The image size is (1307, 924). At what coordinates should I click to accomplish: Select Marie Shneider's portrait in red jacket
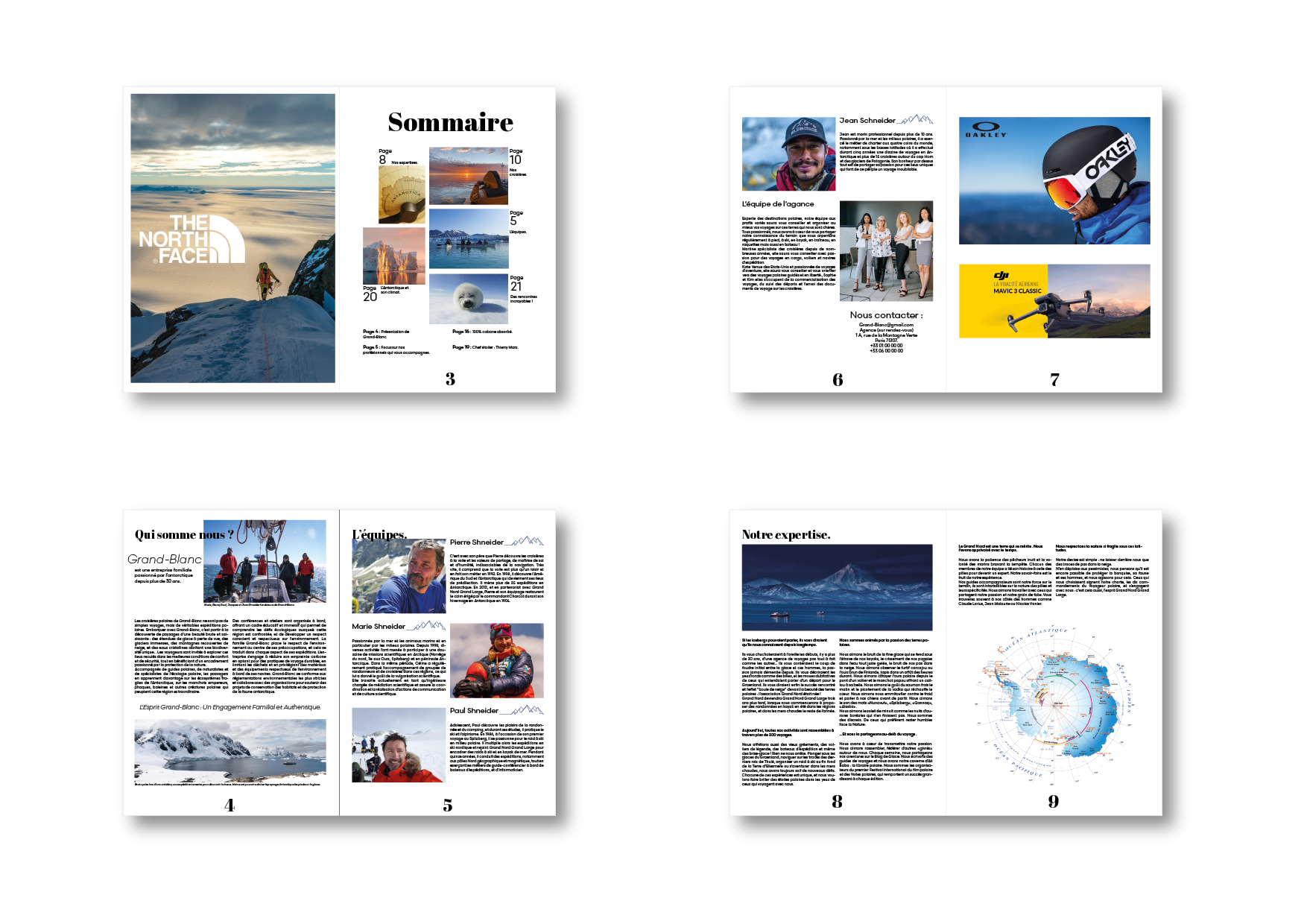pyautogui.click(x=497, y=660)
